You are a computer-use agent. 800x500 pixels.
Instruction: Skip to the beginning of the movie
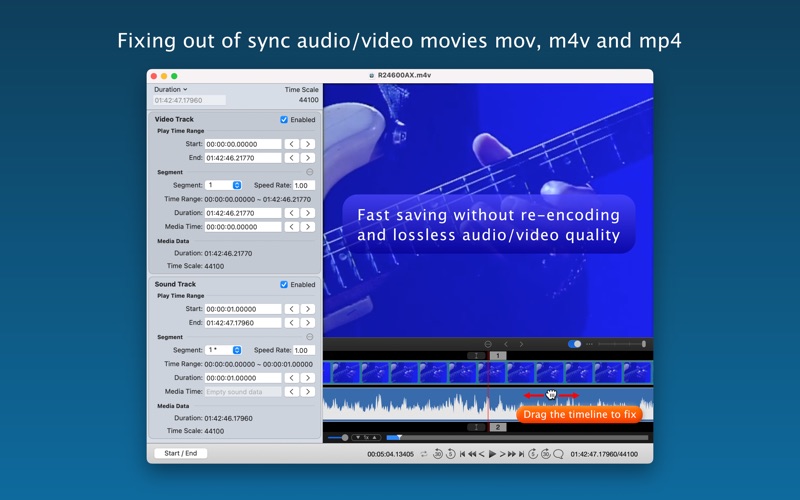[462, 454]
